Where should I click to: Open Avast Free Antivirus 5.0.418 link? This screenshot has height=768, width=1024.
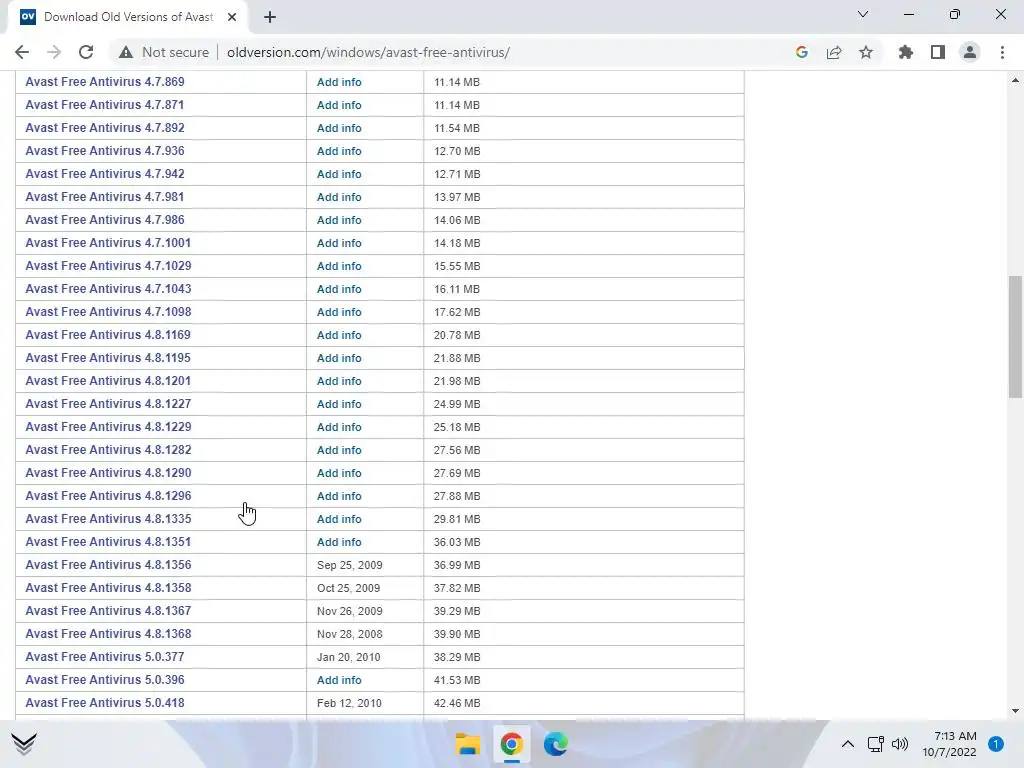coord(104,703)
